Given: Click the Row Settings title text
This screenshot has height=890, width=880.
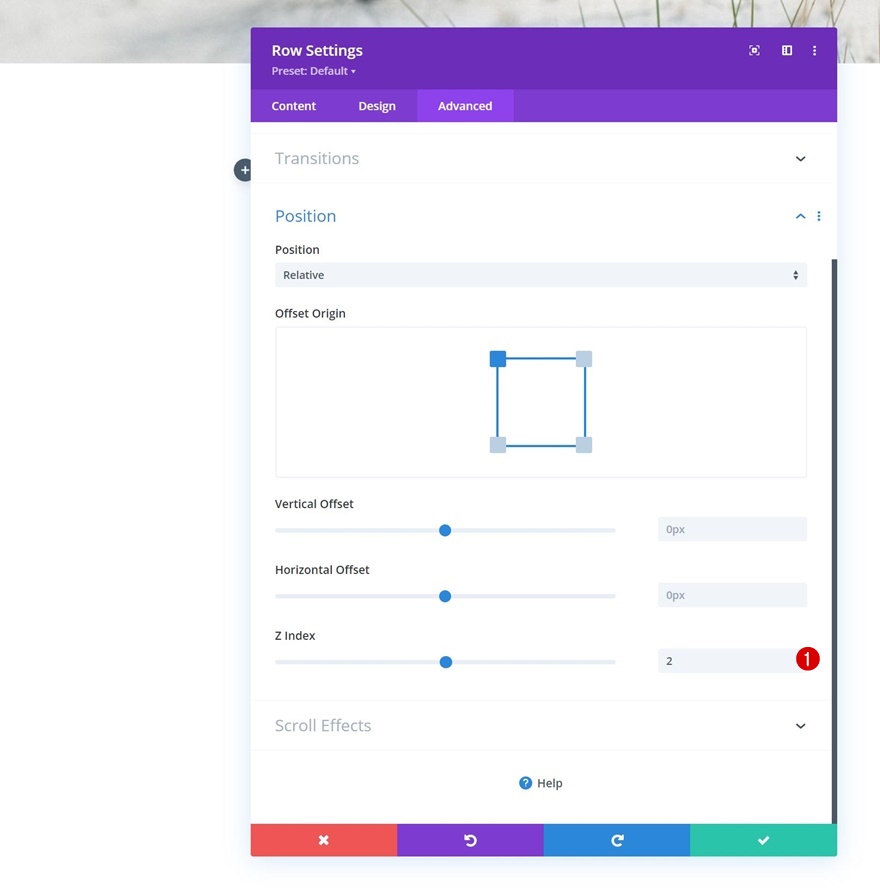Looking at the screenshot, I should [x=317, y=51].
